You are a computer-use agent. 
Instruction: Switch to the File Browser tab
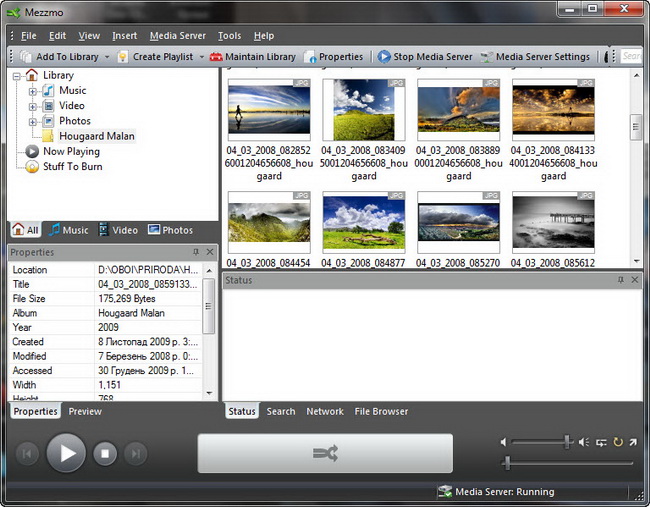click(381, 411)
